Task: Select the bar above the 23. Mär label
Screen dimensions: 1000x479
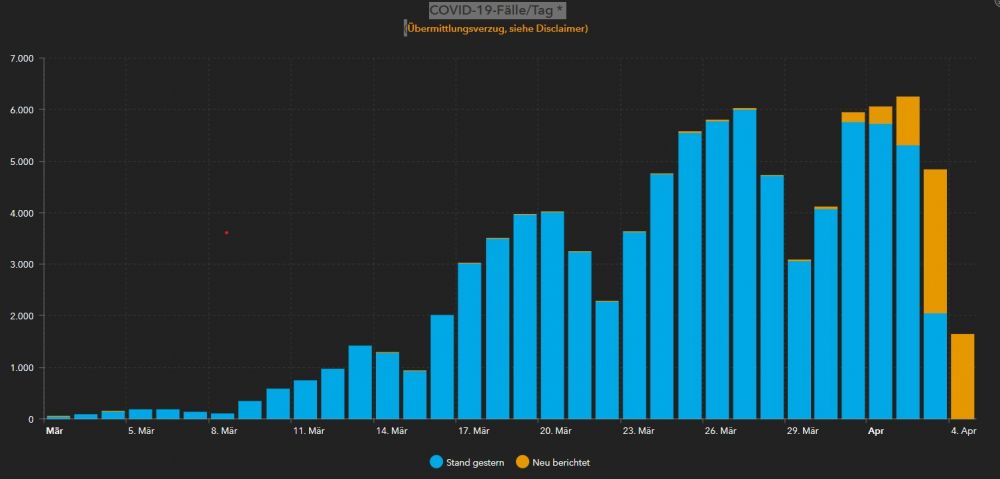Action: (634, 325)
